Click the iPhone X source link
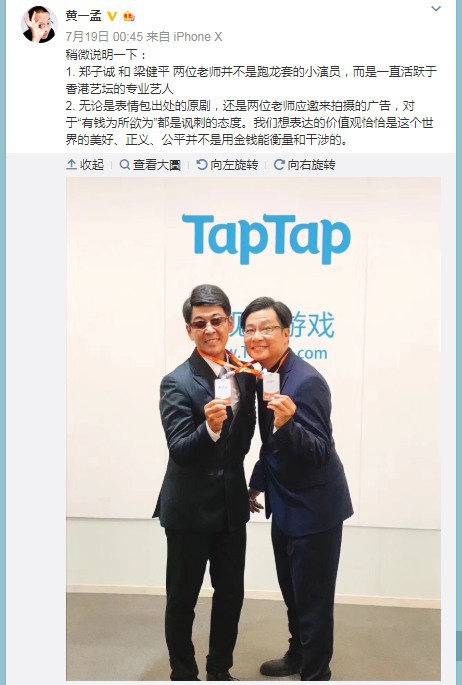 (198, 37)
